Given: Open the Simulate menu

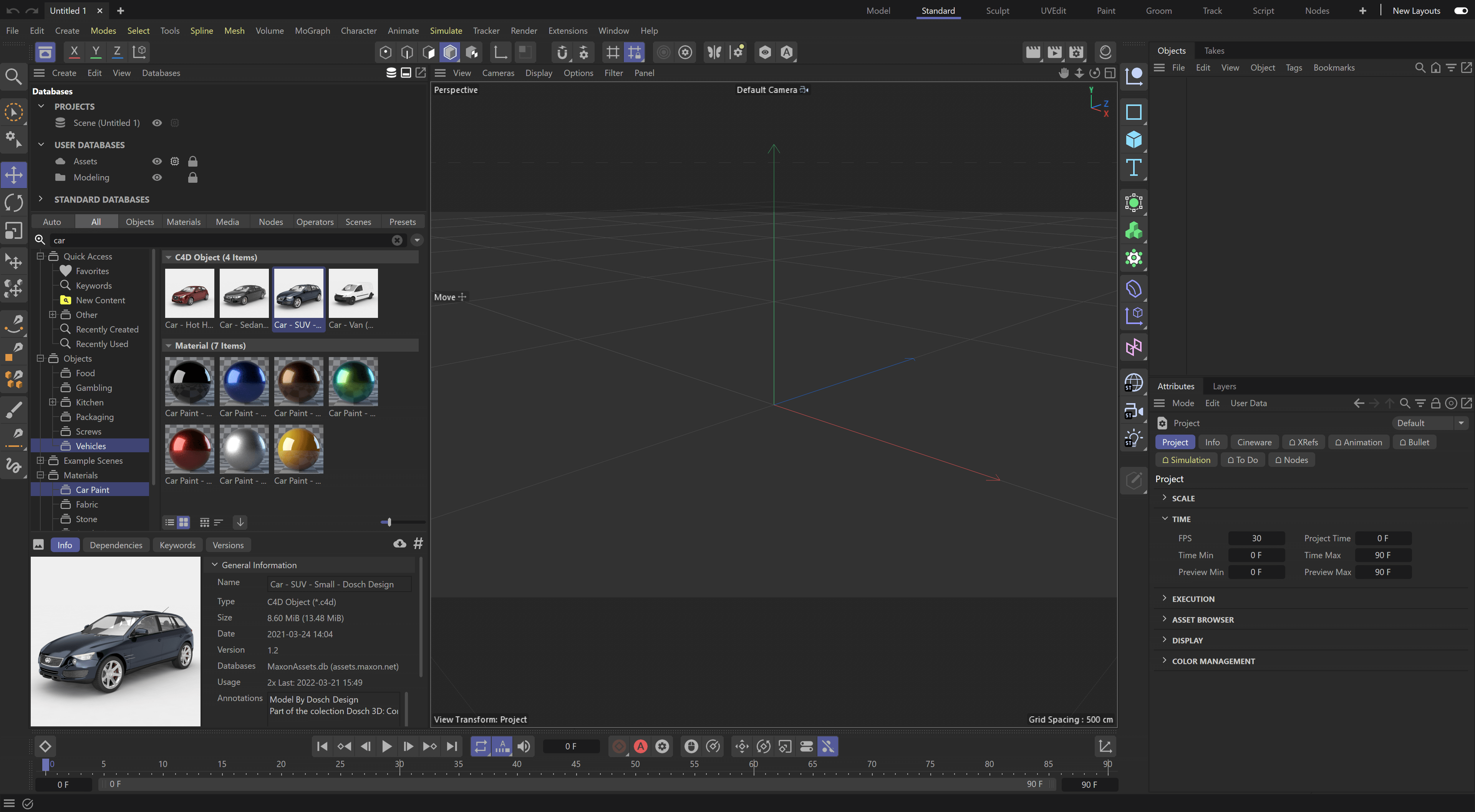Looking at the screenshot, I should pos(446,30).
